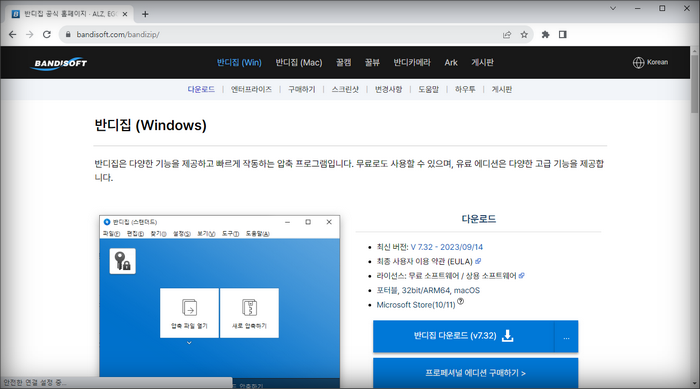Open 게시판 in the black top navigation
Screen dimensions: 700x389
[x=483, y=63]
